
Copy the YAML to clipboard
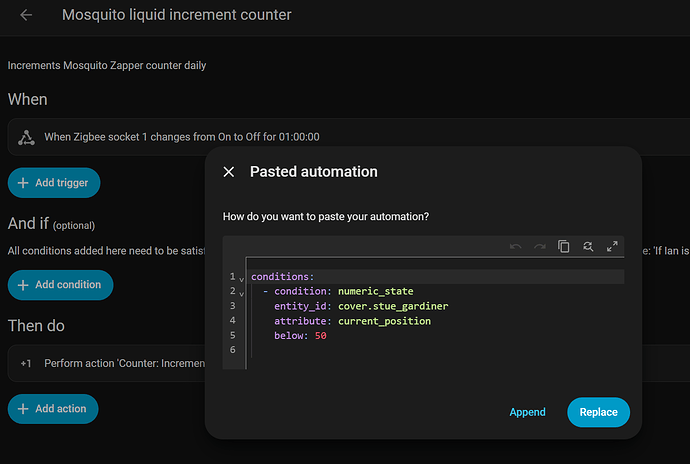coord(564,247)
